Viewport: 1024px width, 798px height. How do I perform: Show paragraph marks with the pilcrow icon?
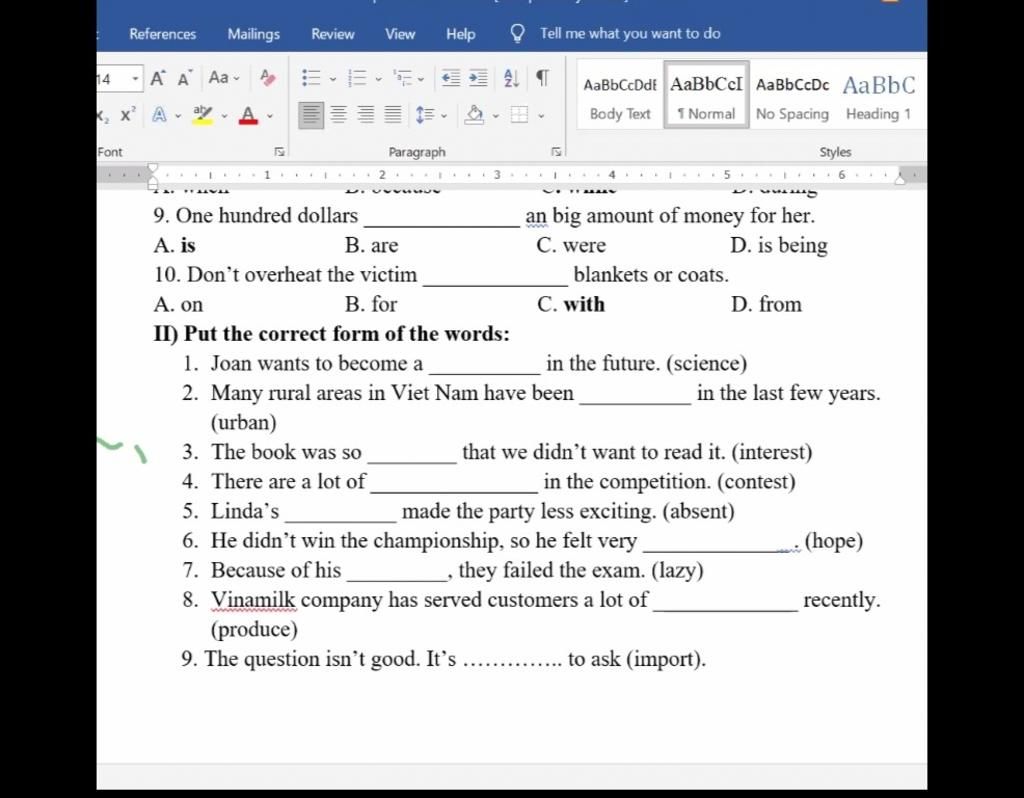click(x=542, y=78)
